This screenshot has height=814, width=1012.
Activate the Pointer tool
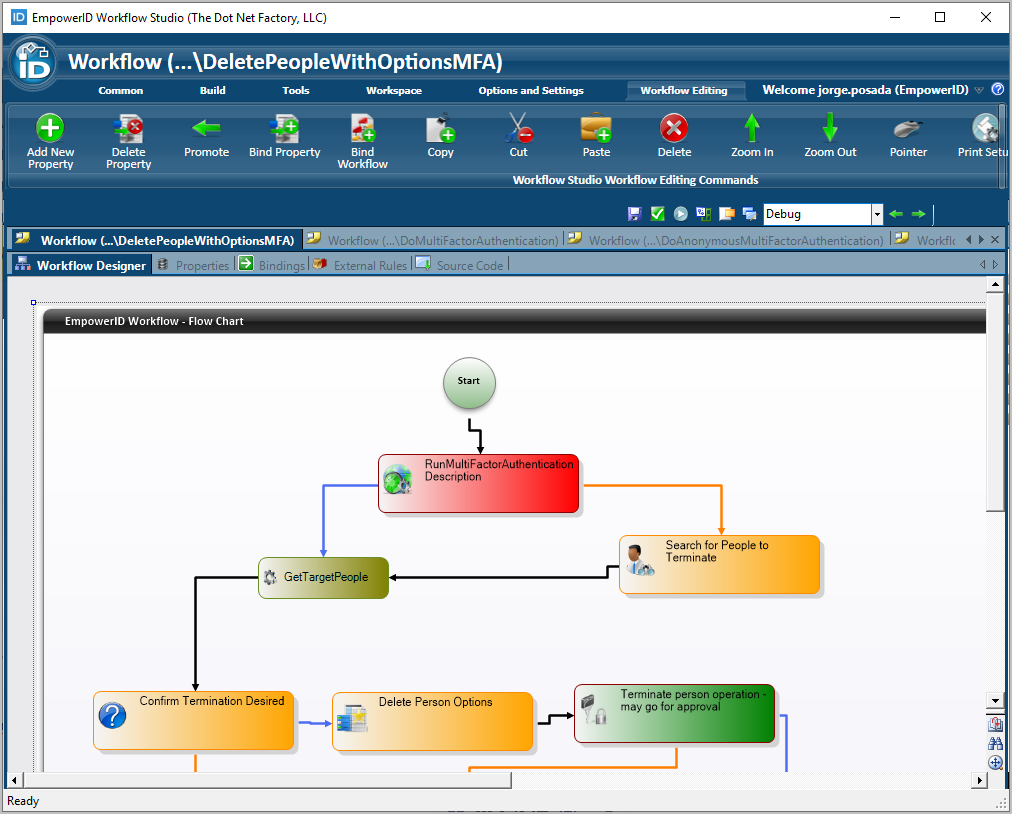pos(907,130)
